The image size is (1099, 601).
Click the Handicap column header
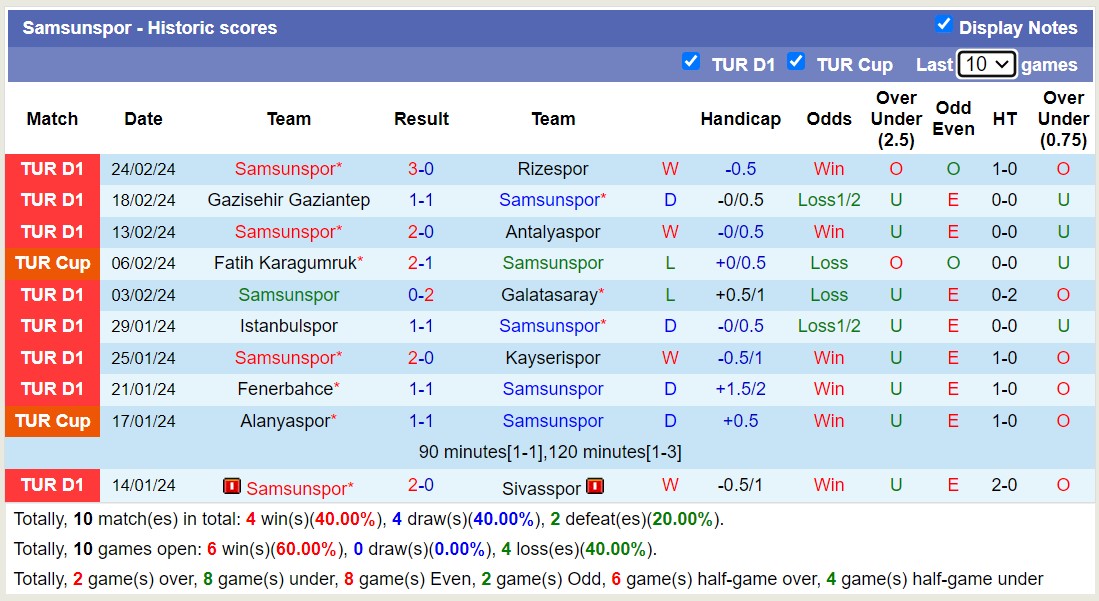tap(740, 119)
